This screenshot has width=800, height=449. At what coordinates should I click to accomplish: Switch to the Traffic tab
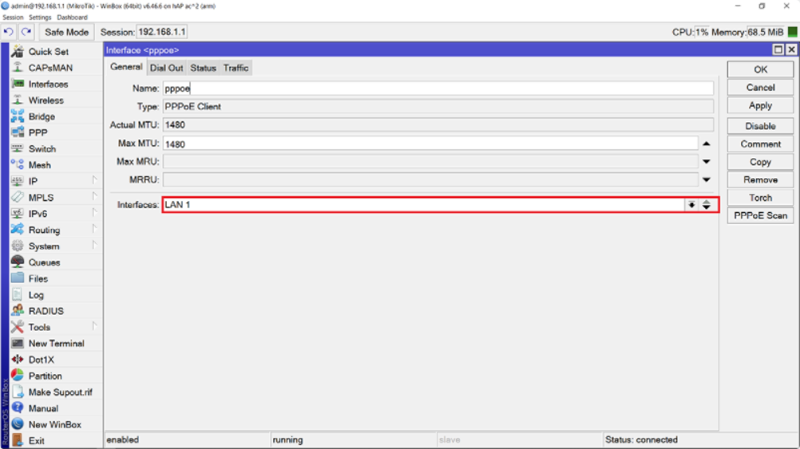tap(236, 68)
